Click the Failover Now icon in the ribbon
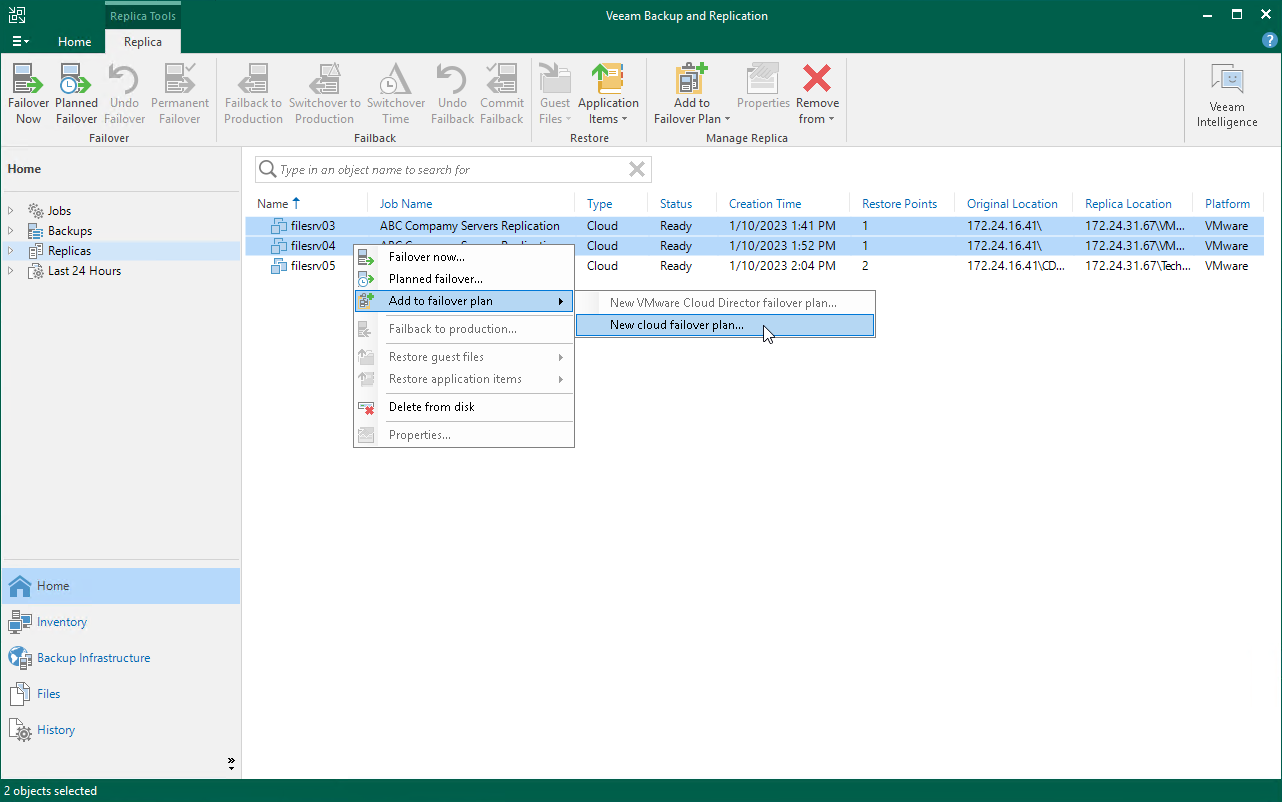 (28, 90)
